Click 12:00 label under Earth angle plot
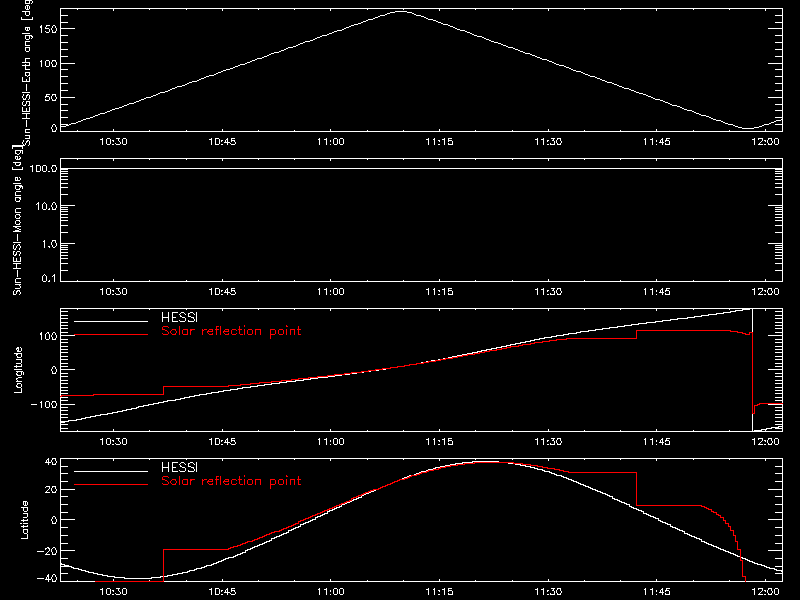Screen dimensions: 800x600 [765, 142]
